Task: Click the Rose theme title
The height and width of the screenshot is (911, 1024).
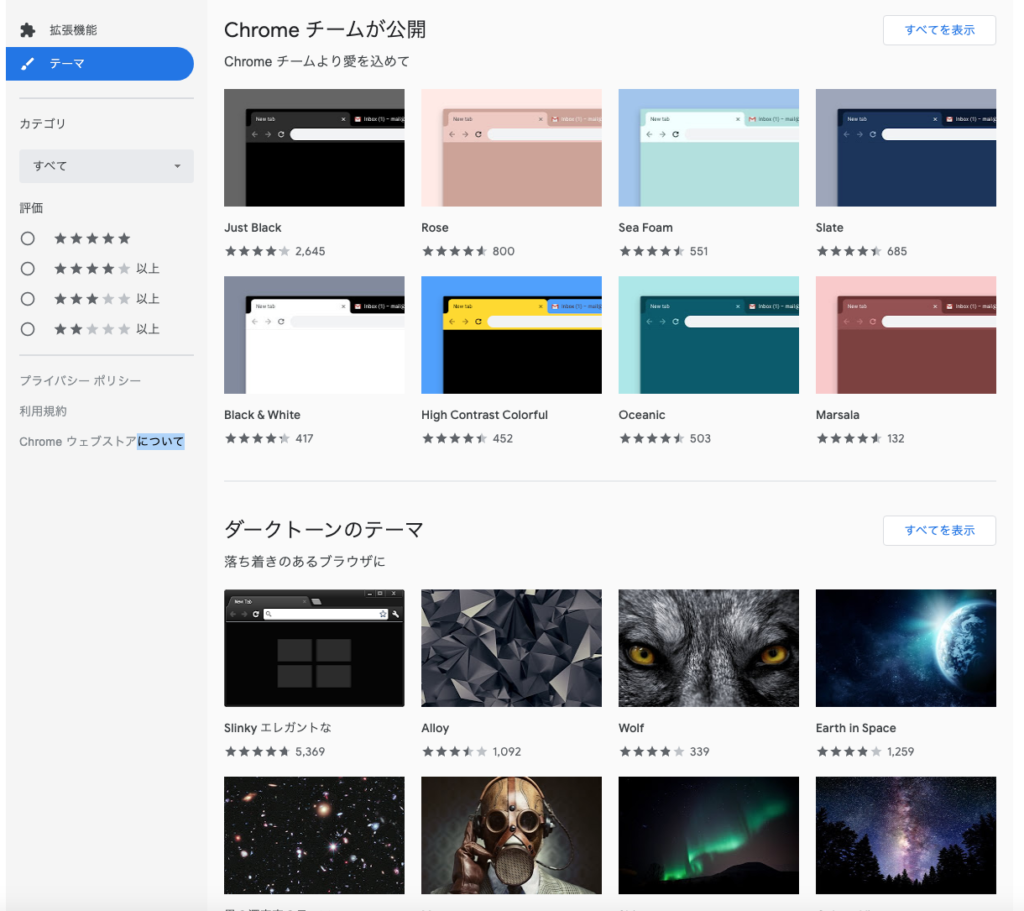Action: (435, 228)
